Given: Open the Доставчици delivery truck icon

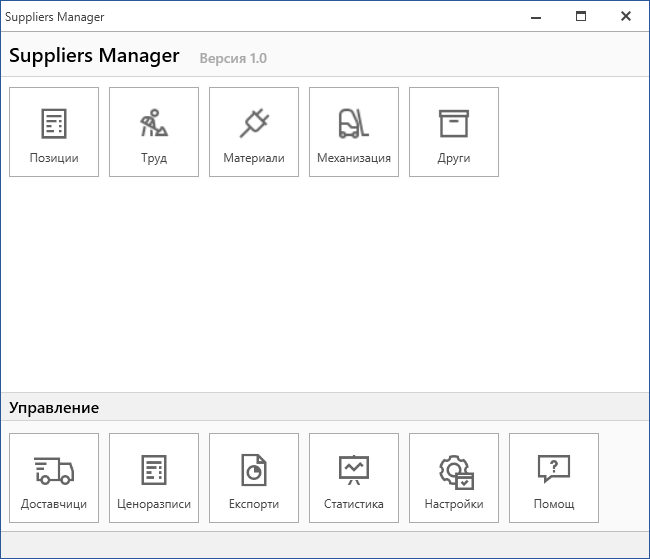Looking at the screenshot, I should (x=54, y=469).
